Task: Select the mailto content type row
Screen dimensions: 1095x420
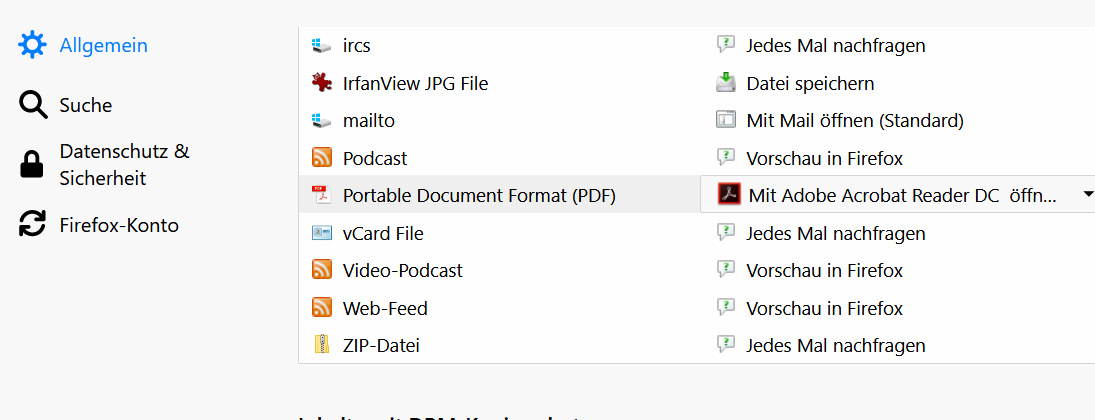Action: pos(369,121)
